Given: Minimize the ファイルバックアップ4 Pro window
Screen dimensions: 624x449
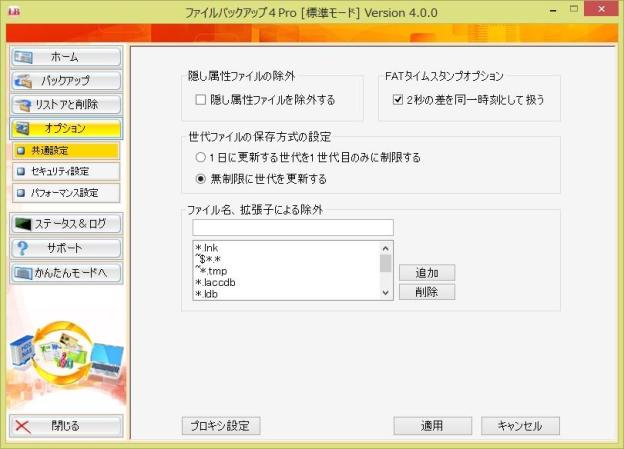Looking at the screenshot, I should click(553, 11).
